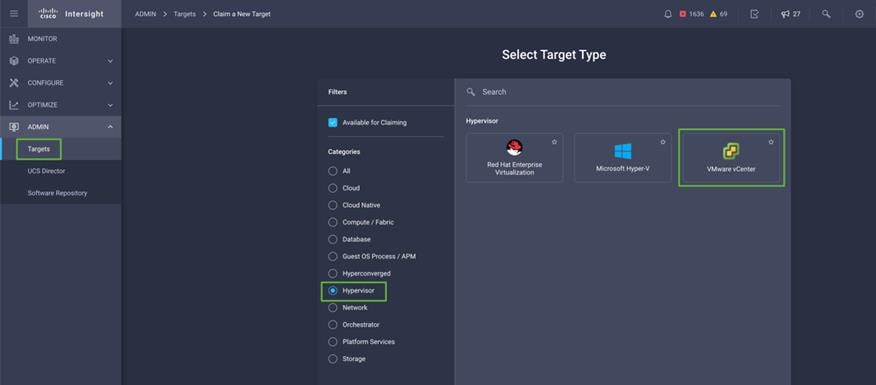Uncheck Available for Claiming
The width and height of the screenshot is (876, 385).
coord(333,122)
